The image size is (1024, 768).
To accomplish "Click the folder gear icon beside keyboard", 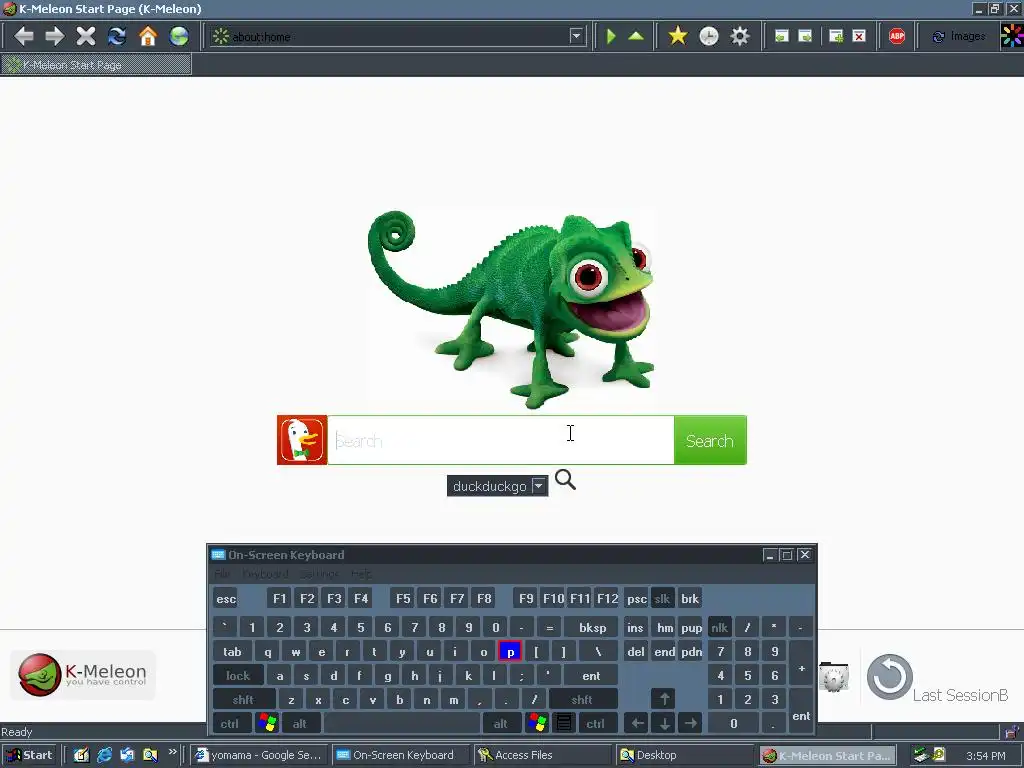I will (x=834, y=677).
